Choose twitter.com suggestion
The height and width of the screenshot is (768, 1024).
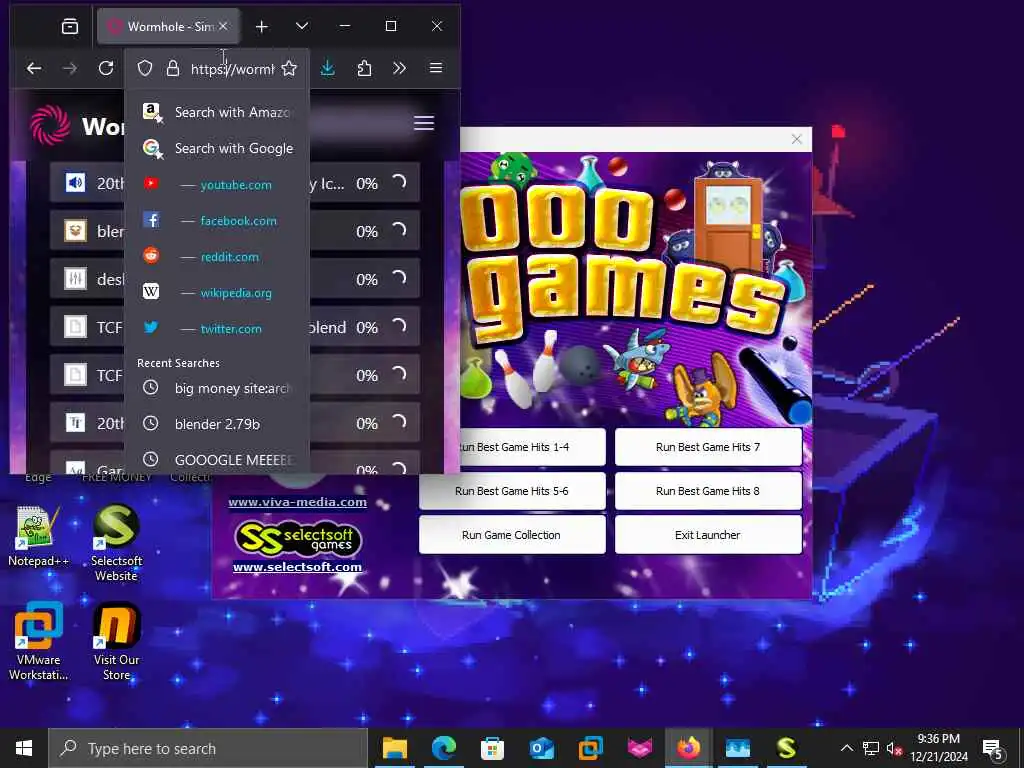tap(217, 328)
